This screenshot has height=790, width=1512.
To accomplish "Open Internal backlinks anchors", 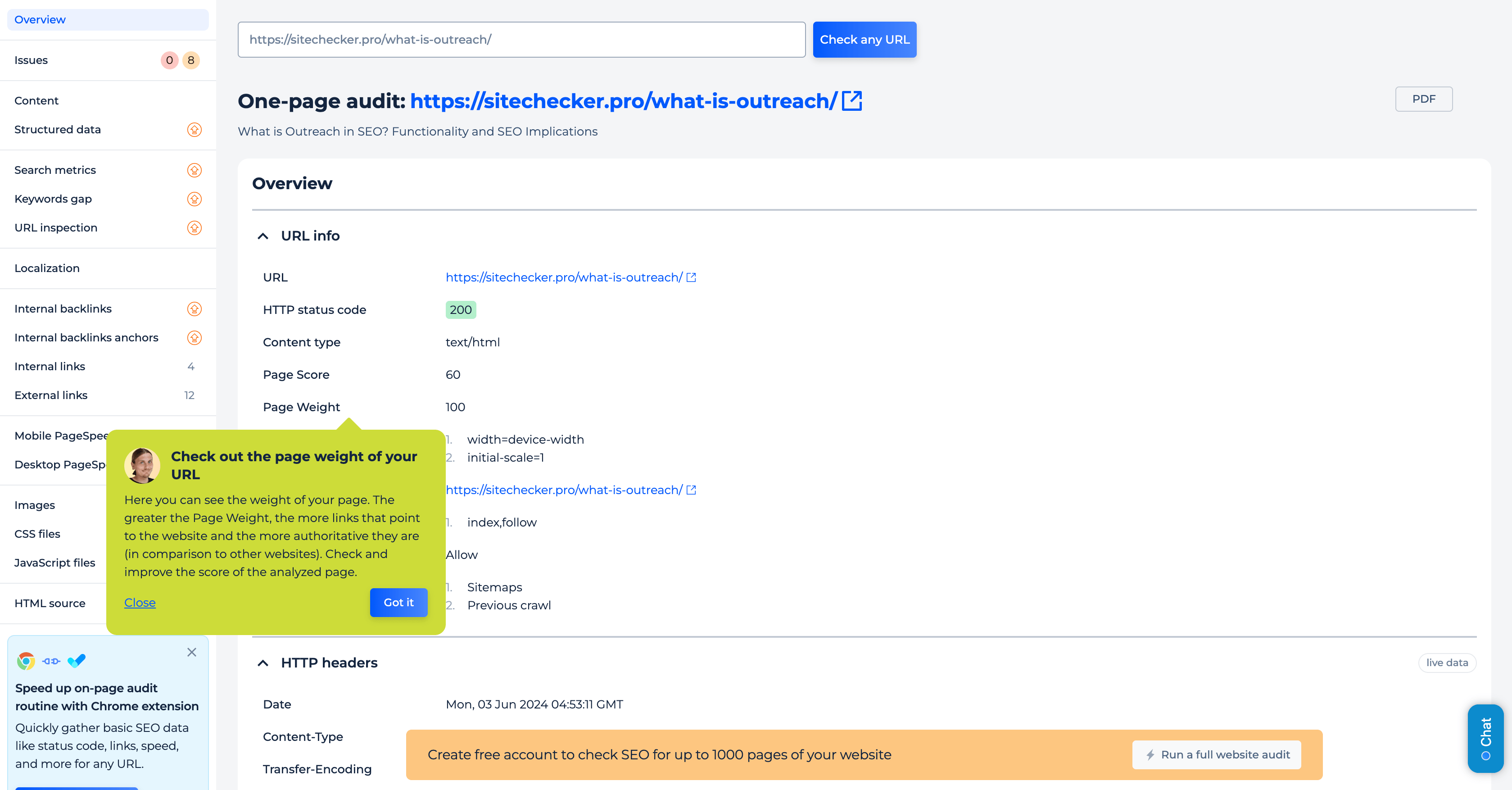I will (x=86, y=337).
